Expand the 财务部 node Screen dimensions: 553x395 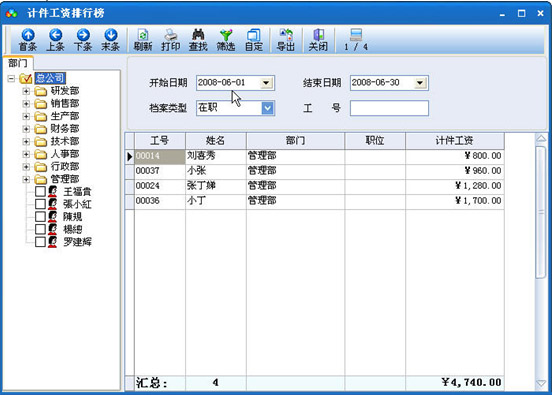(x=26, y=129)
